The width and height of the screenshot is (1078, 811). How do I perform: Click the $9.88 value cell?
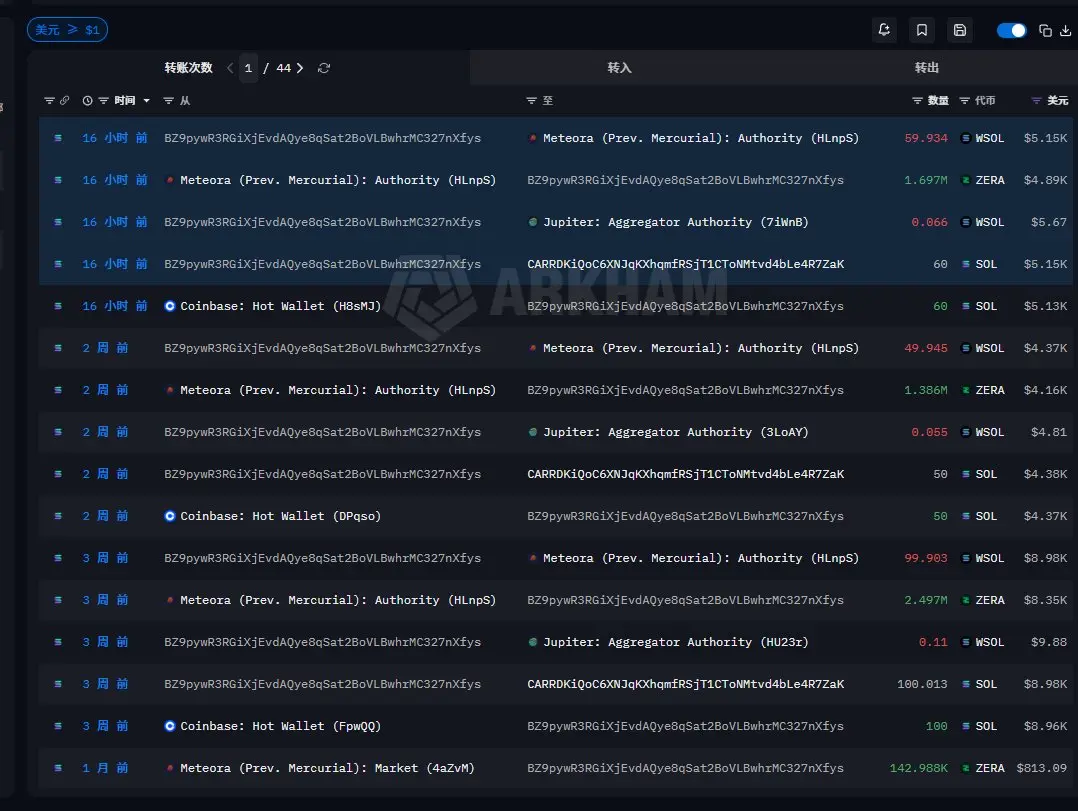1049,642
